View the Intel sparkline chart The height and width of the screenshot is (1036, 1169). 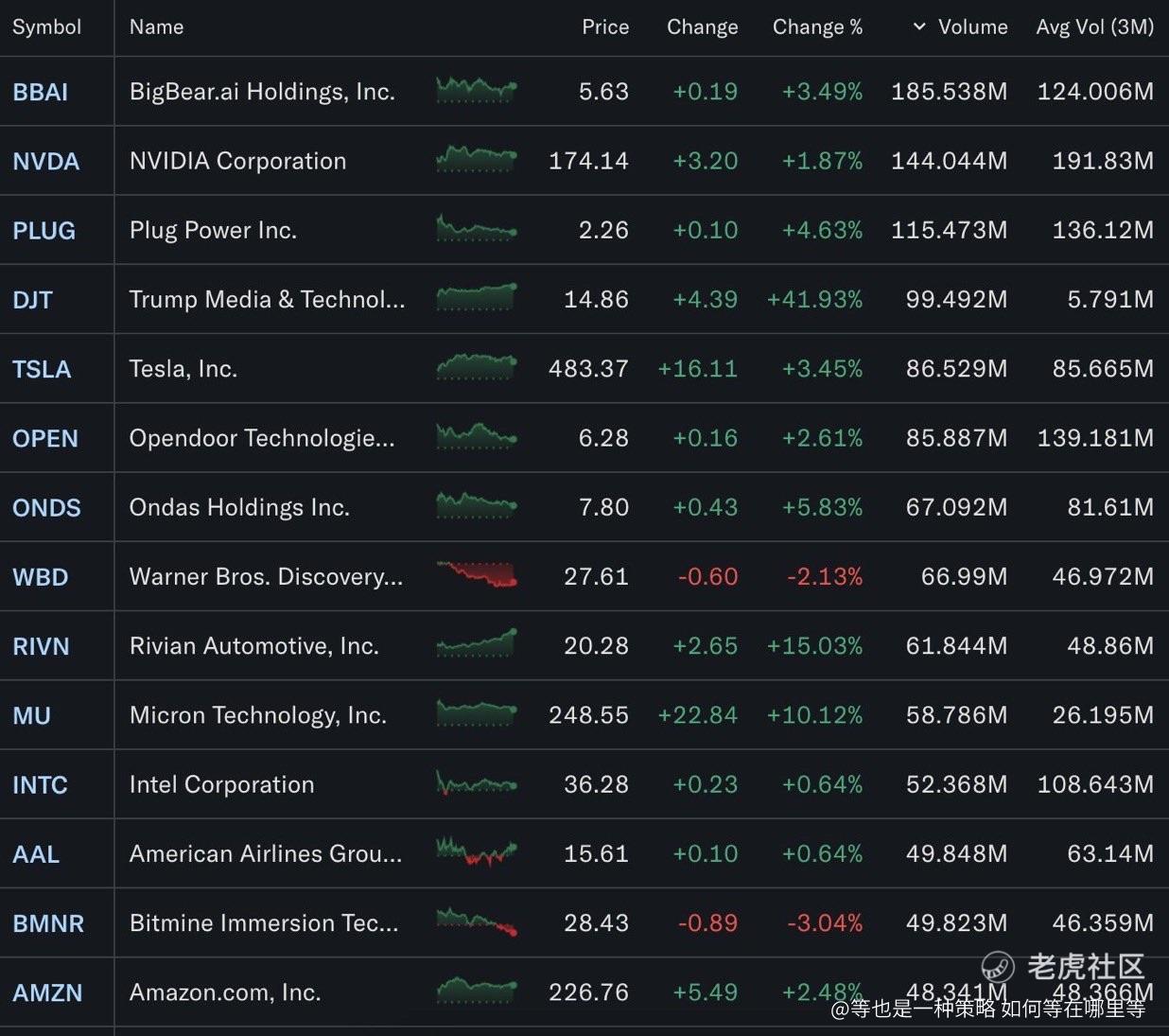click(477, 783)
